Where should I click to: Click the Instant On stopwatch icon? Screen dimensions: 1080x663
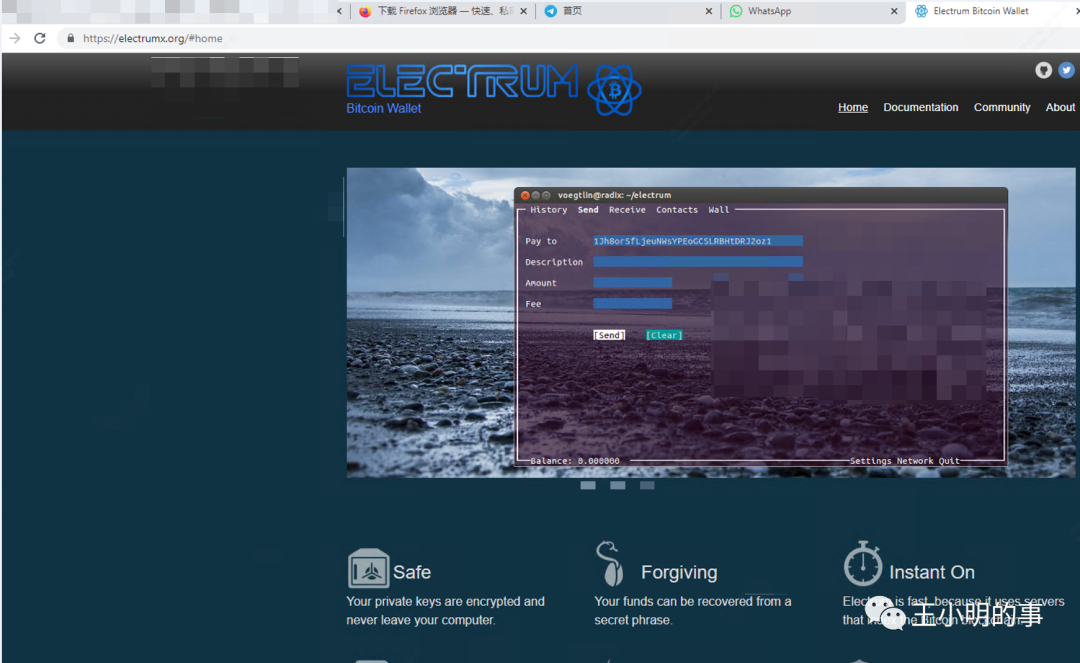coord(862,563)
